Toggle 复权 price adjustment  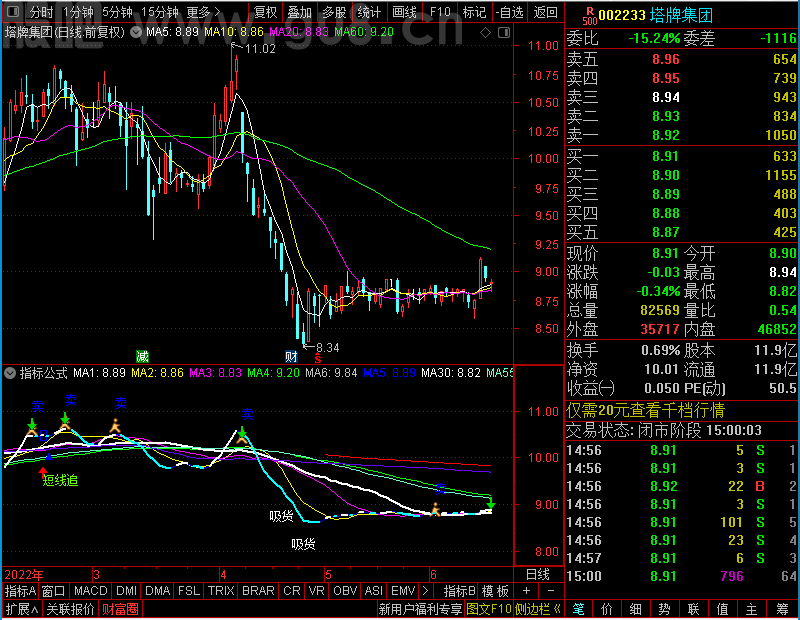265,12
